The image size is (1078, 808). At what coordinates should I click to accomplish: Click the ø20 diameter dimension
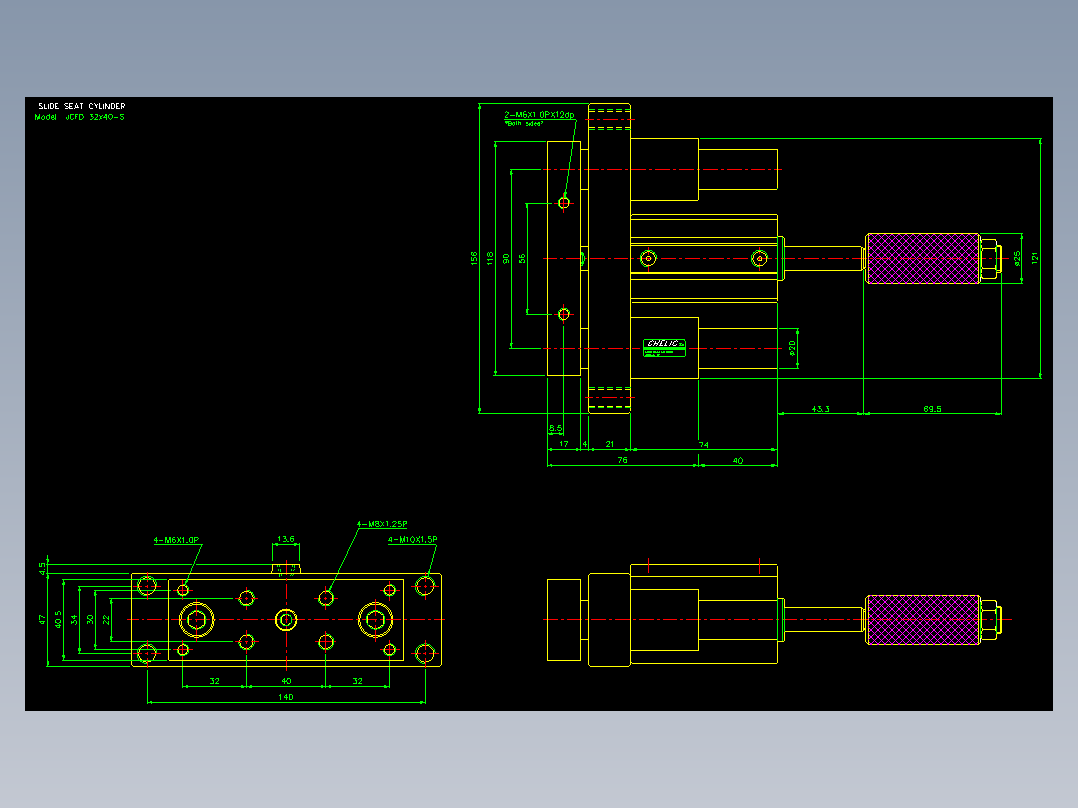point(793,348)
